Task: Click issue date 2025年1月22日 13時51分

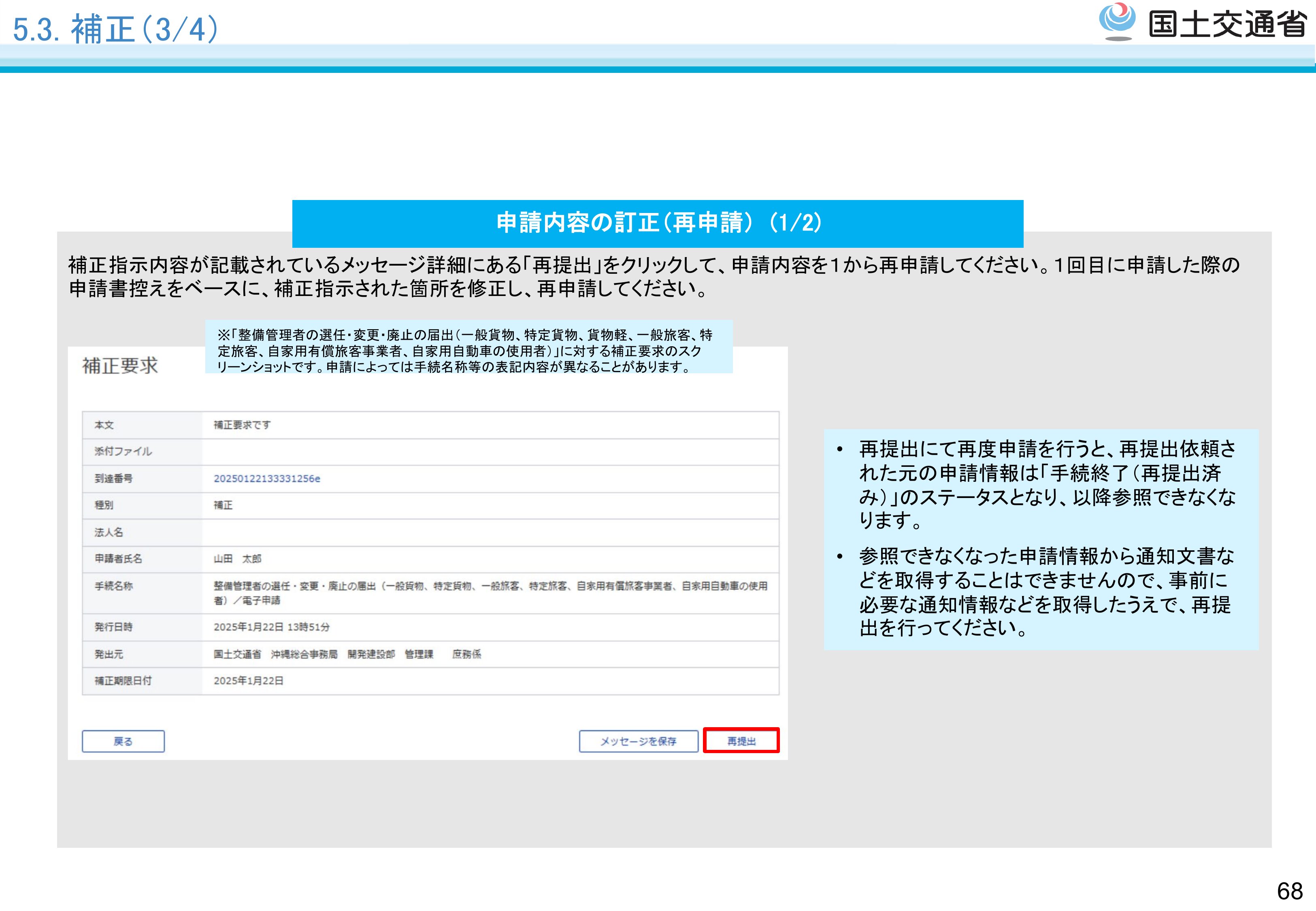Action: click(x=272, y=627)
